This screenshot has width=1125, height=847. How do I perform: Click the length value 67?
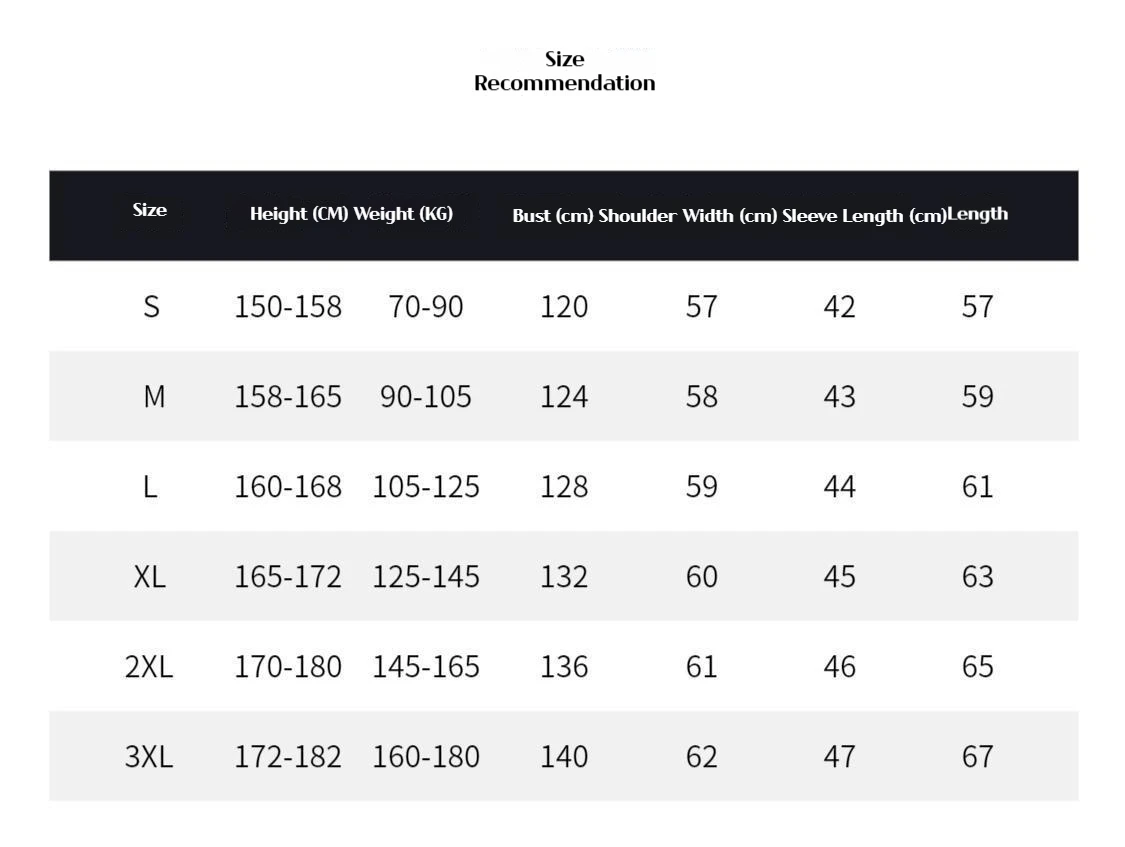tap(977, 756)
